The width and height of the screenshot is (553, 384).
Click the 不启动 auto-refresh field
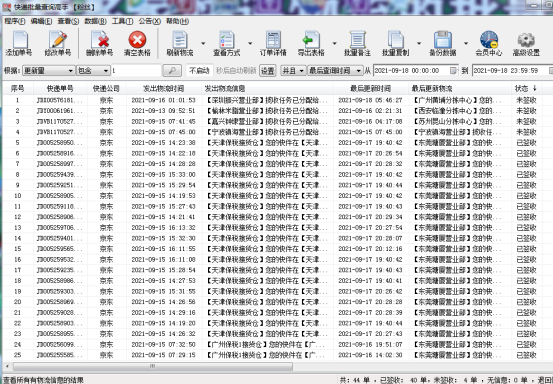pos(199,71)
